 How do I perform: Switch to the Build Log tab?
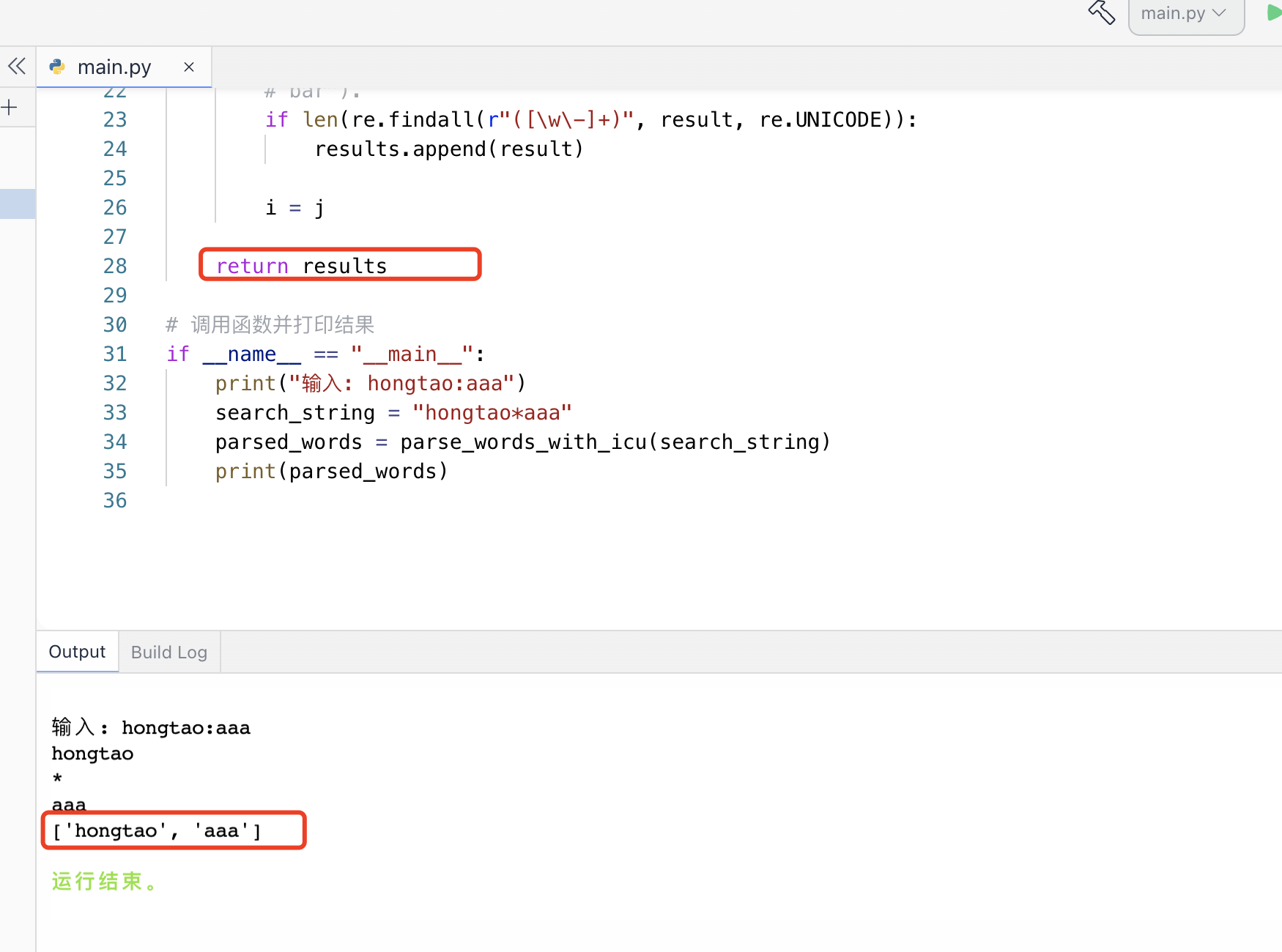pyautogui.click(x=168, y=651)
